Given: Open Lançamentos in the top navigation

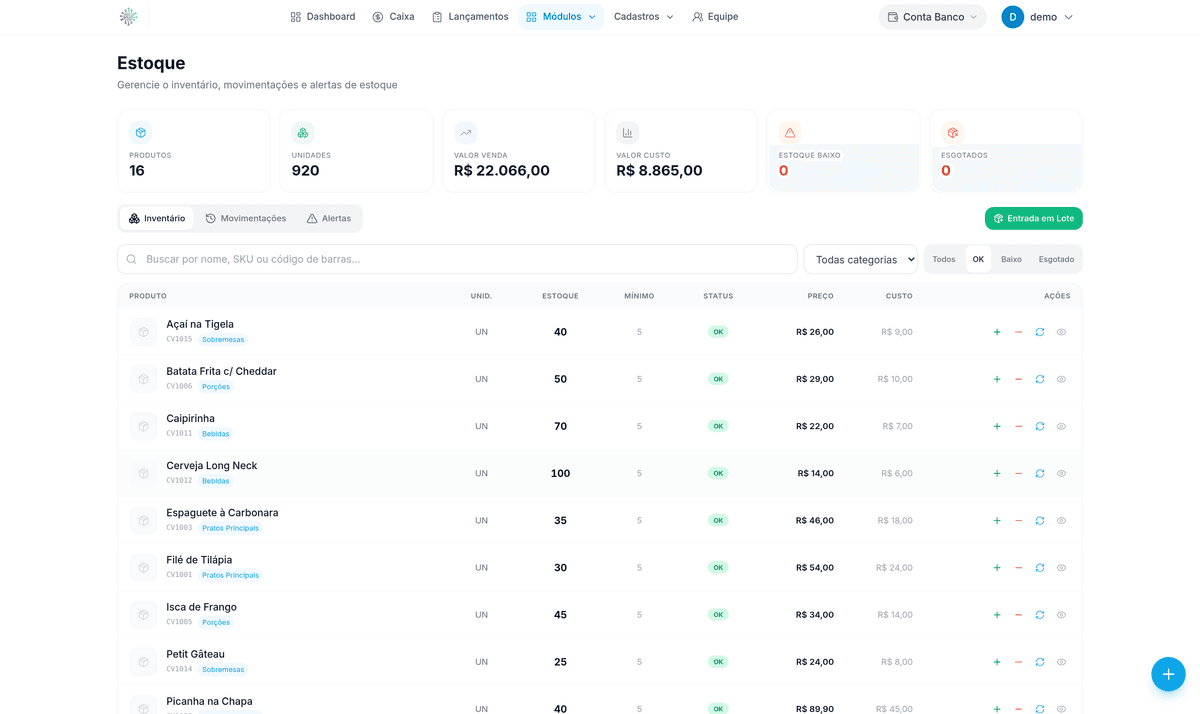Looking at the screenshot, I should point(470,17).
